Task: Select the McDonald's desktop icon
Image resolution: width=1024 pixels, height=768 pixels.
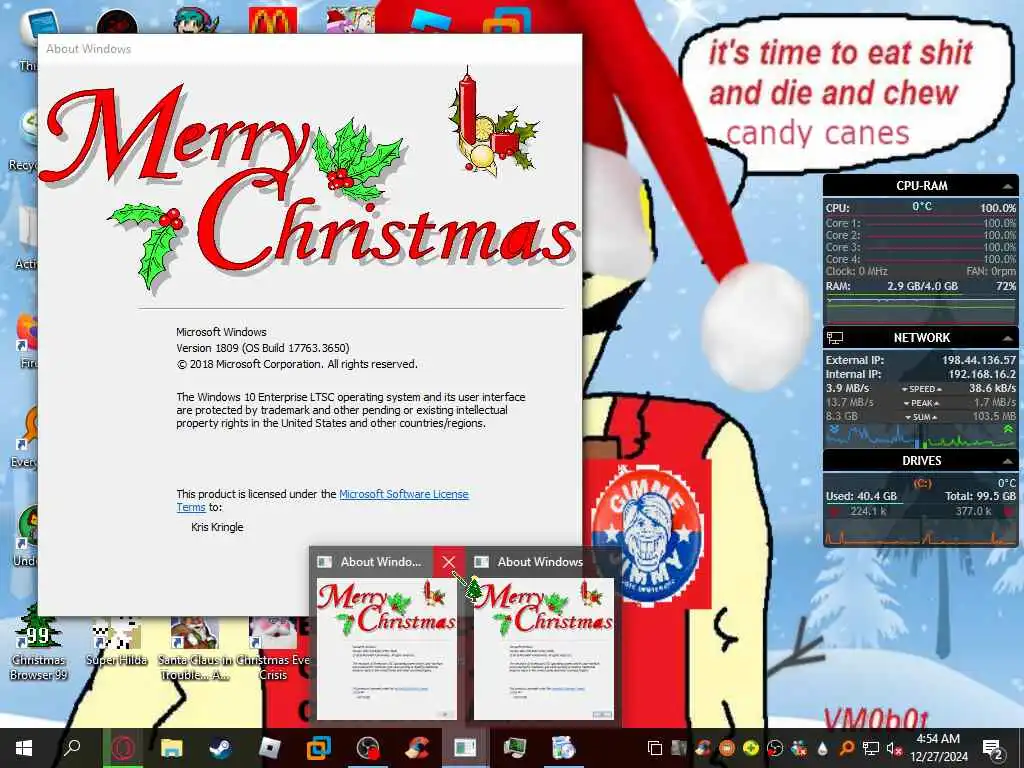Action: (273, 20)
